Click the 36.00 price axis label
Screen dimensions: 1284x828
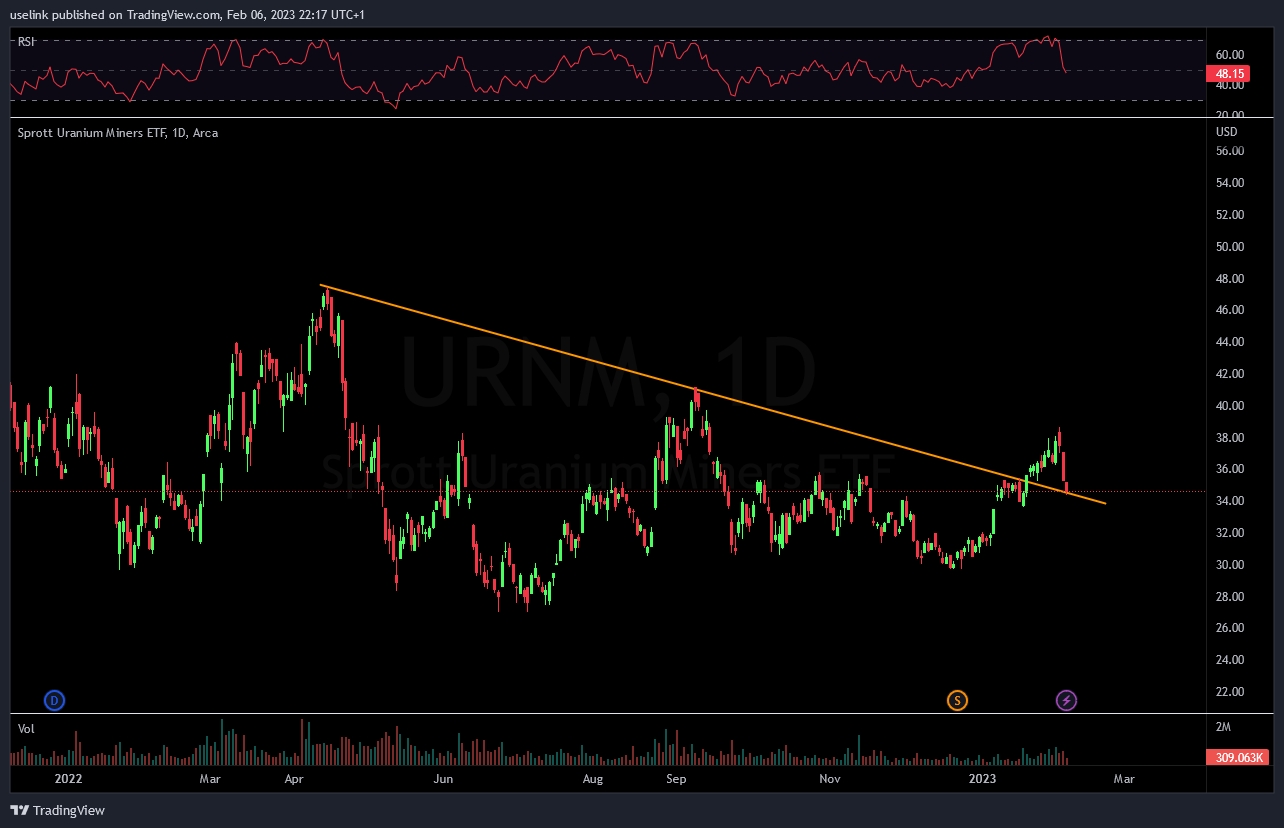pyautogui.click(x=1229, y=469)
